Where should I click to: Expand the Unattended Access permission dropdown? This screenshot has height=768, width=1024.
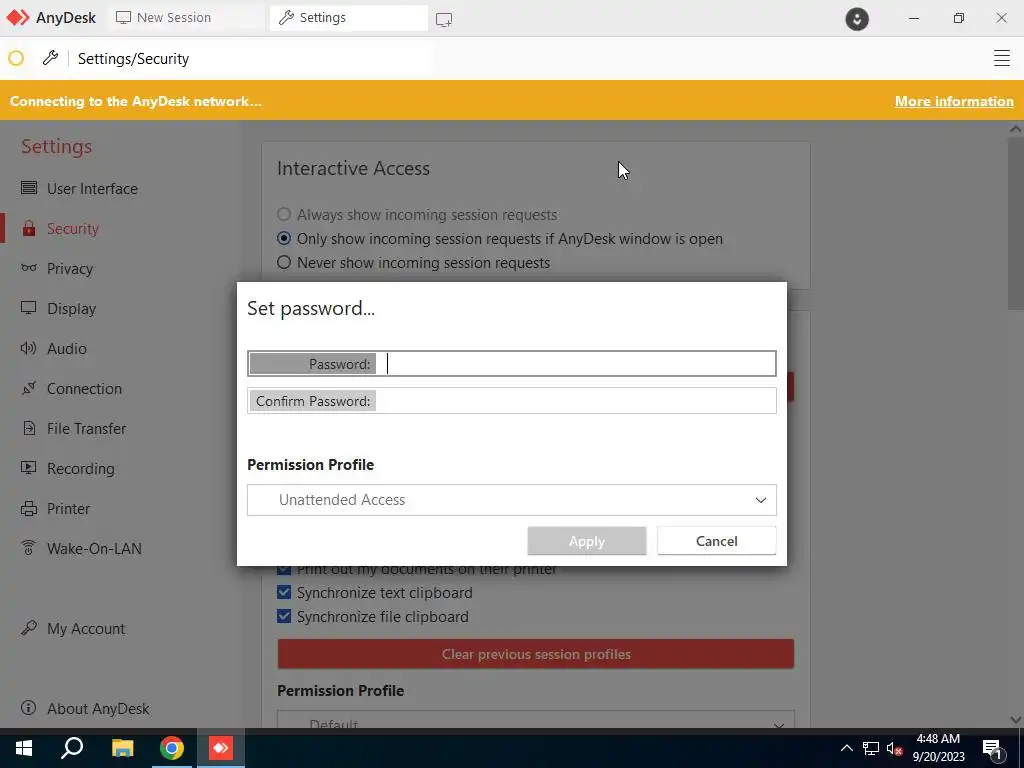click(x=511, y=500)
